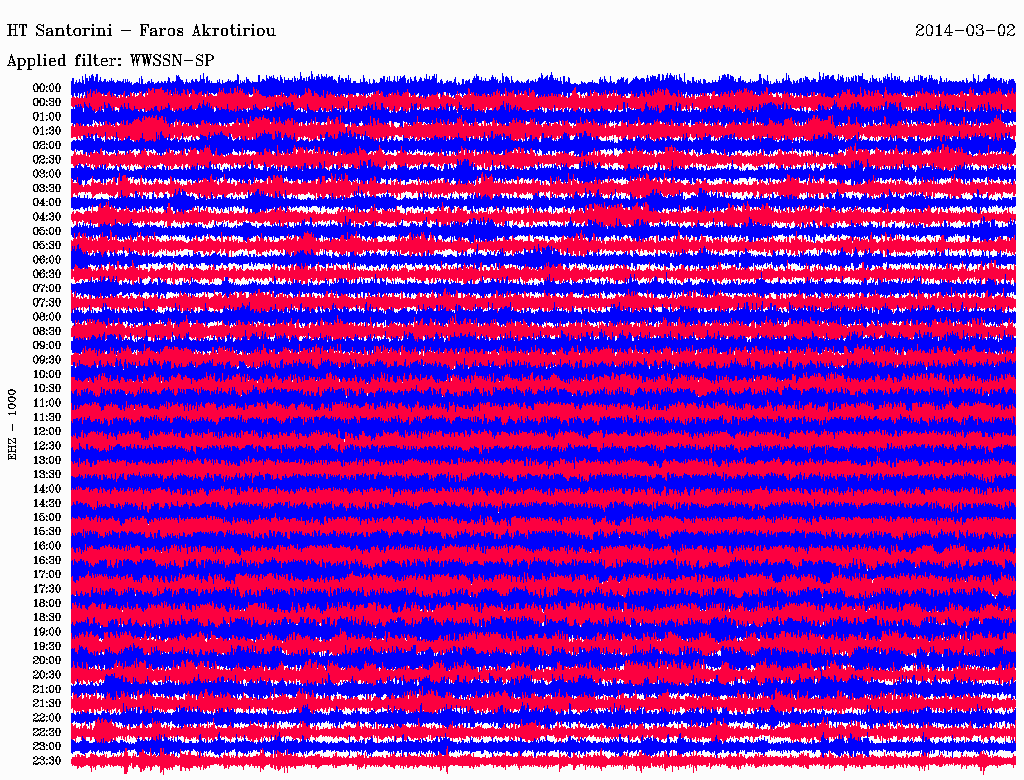Screen dimensions: 1024x780
Task: Select the 22:00 time label
Action: (x=47, y=718)
